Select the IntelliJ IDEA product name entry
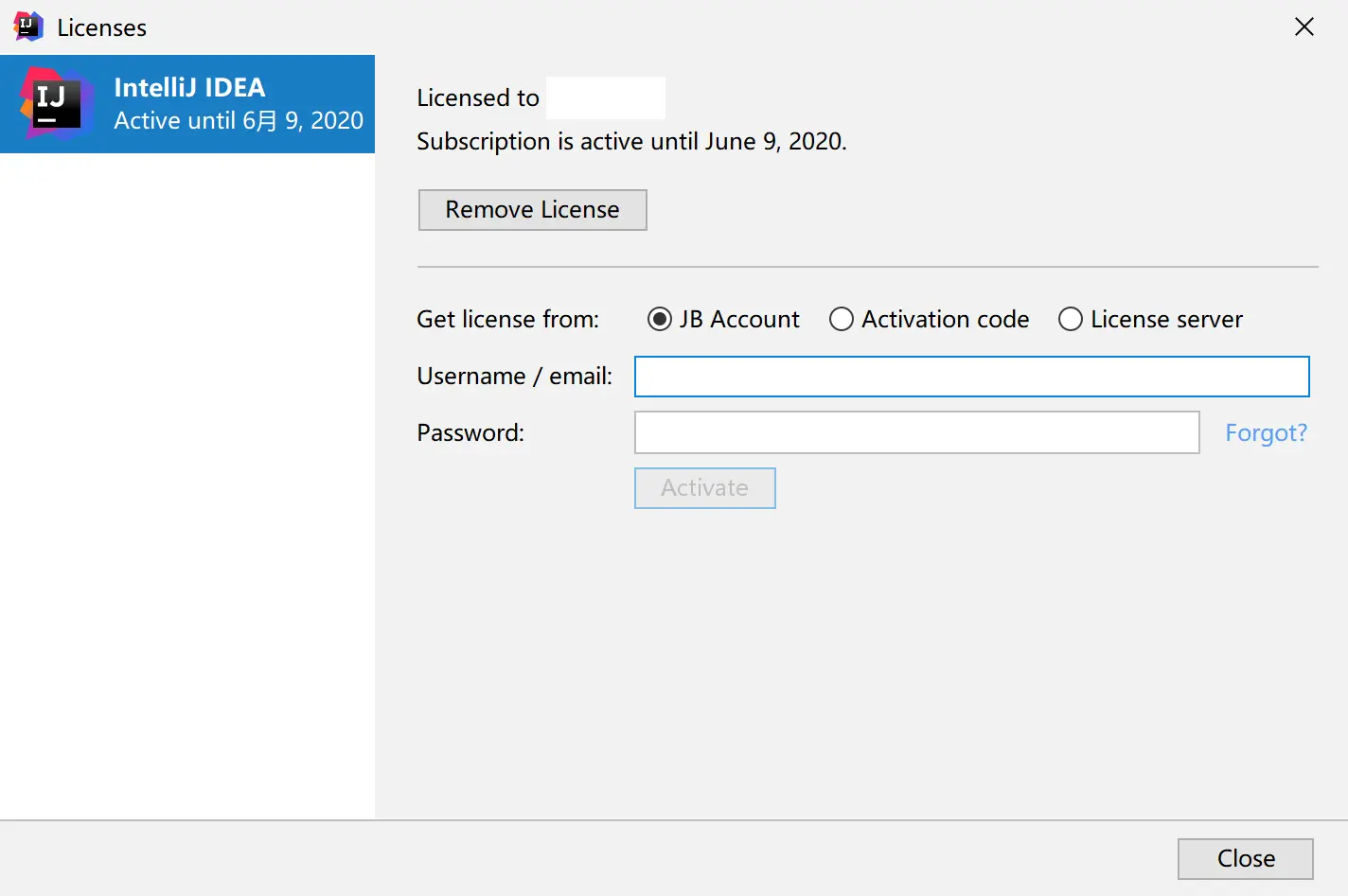 (189, 87)
